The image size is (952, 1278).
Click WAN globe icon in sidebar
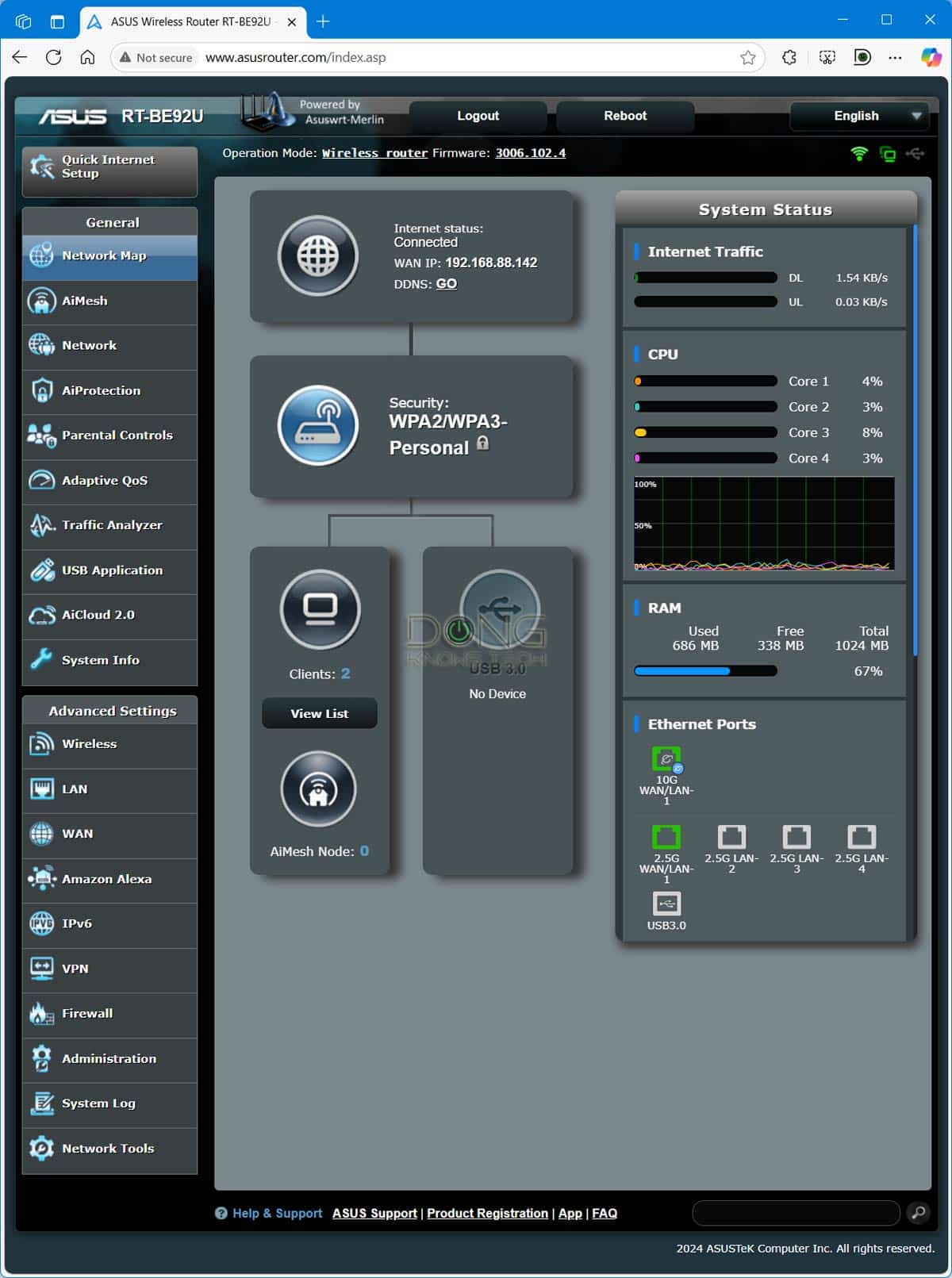coord(41,834)
